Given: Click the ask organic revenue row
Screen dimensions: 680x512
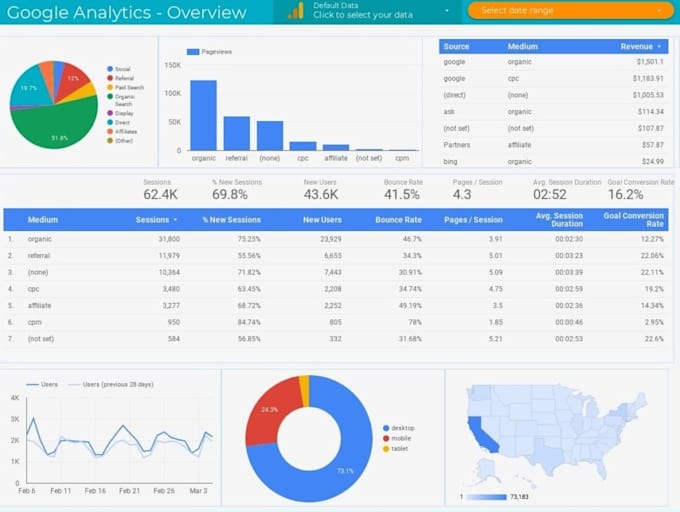Looking at the screenshot, I should click(554, 112).
